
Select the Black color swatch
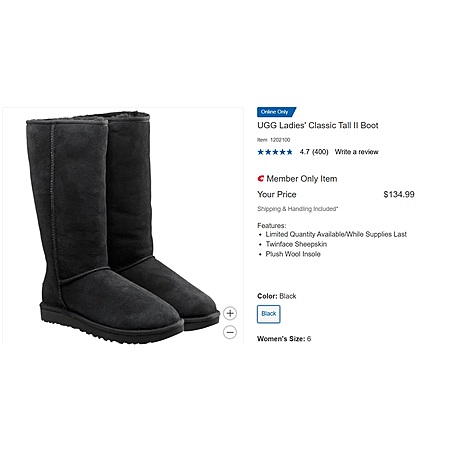269,314
